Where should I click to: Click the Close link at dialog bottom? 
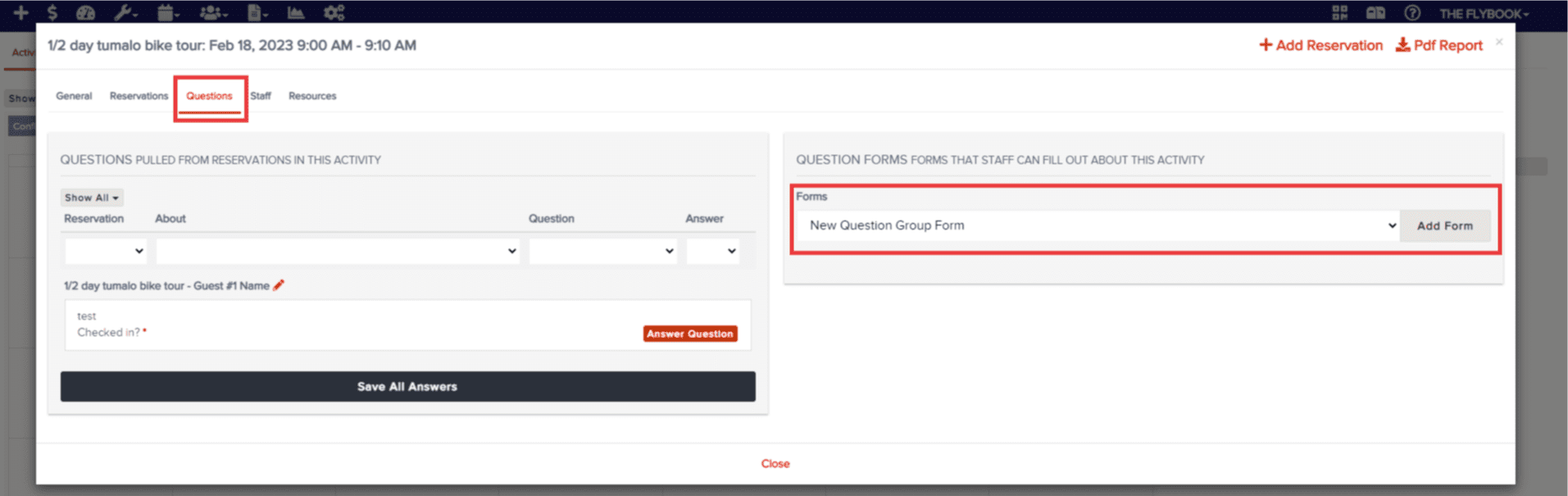tap(775, 463)
